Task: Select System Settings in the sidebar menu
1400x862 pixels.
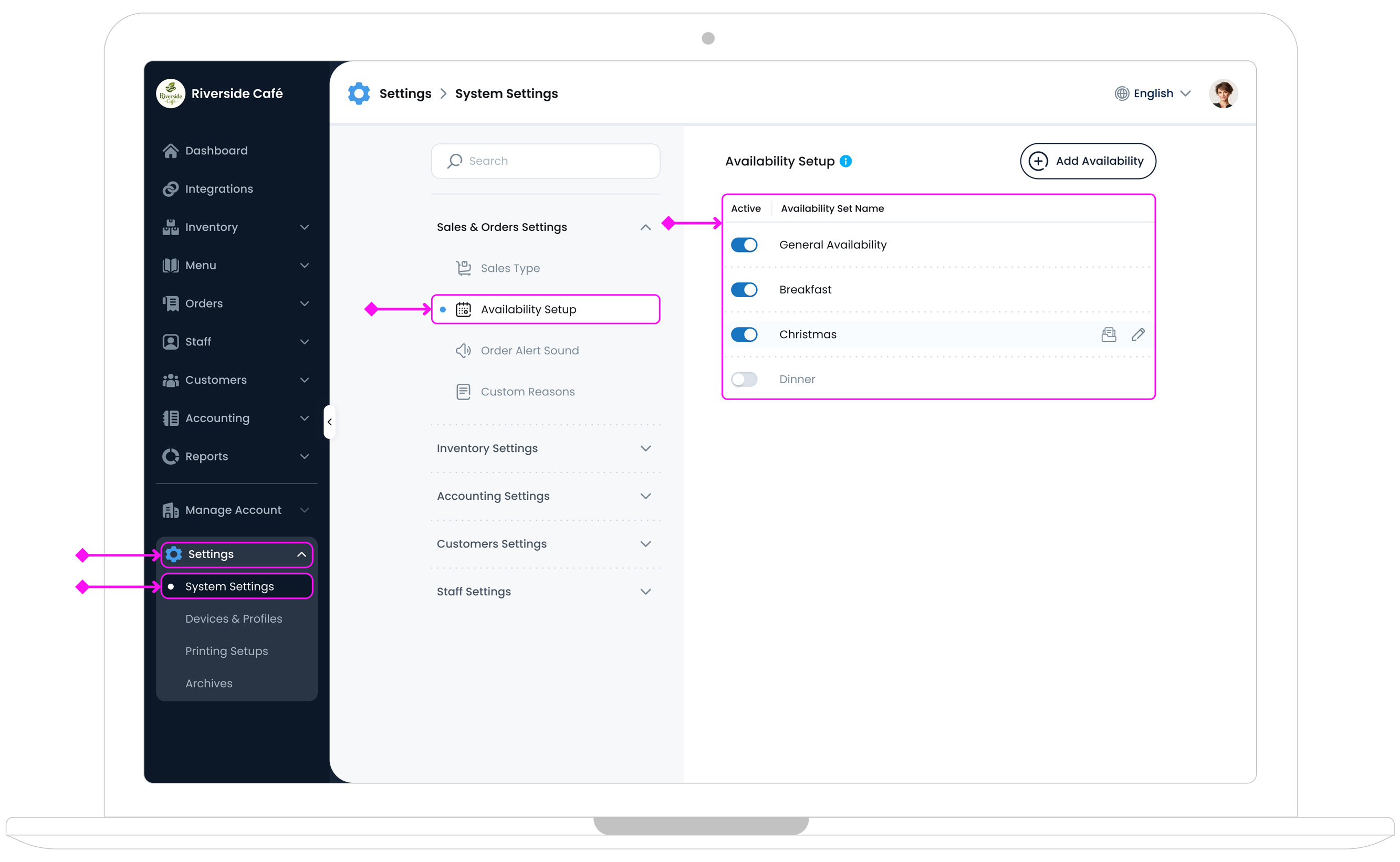Action: (229, 585)
